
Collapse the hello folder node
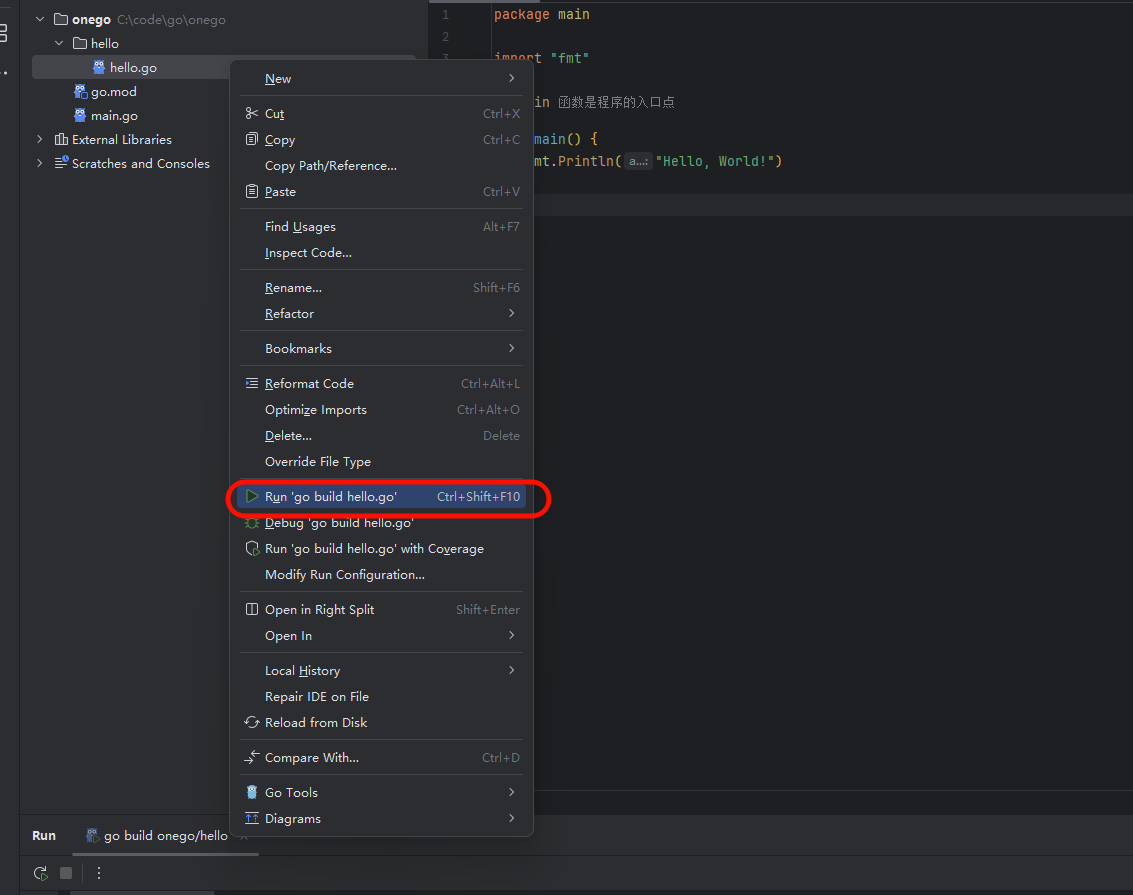(59, 43)
